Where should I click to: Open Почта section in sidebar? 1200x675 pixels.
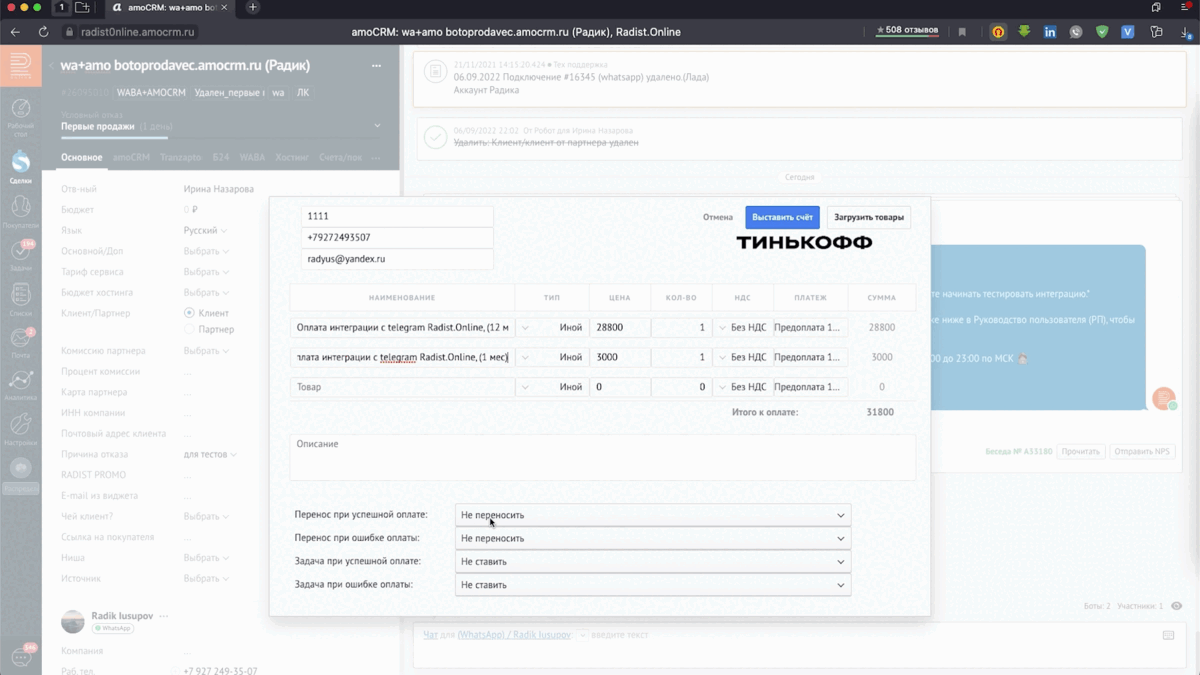coord(20,342)
